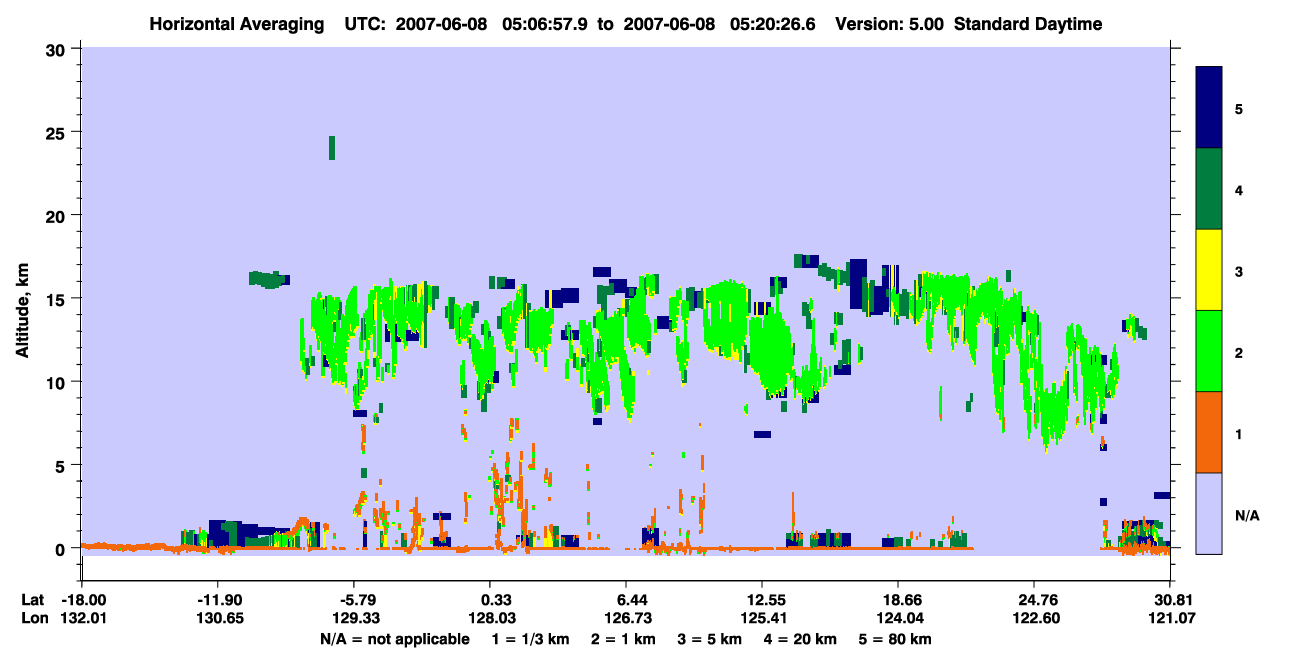The image size is (1300, 667).
Task: Click the bright green colorbar segment for 2
Action: pyautogui.click(x=1209, y=351)
